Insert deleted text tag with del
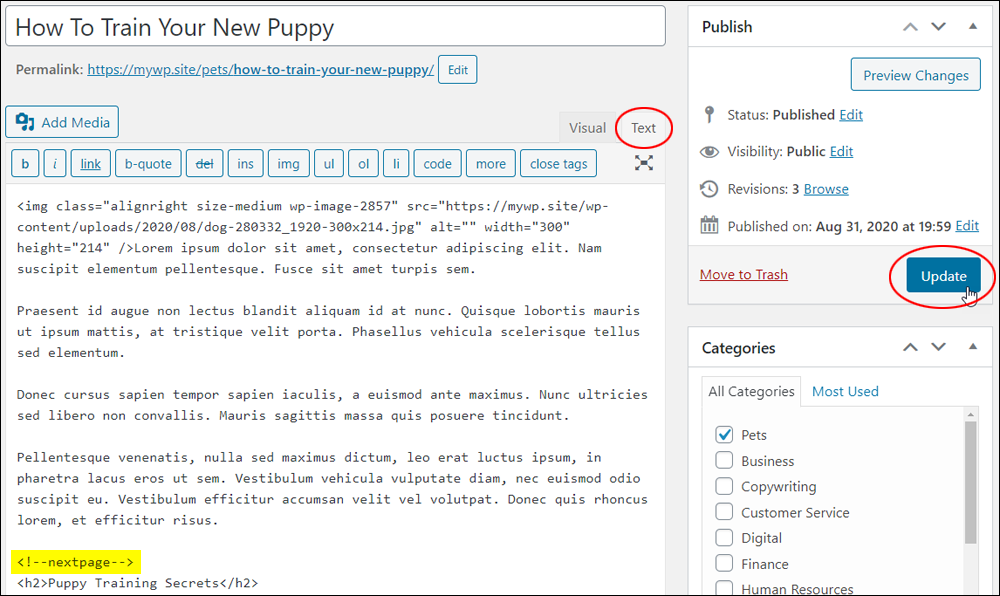This screenshot has width=1000, height=596. tap(204, 164)
